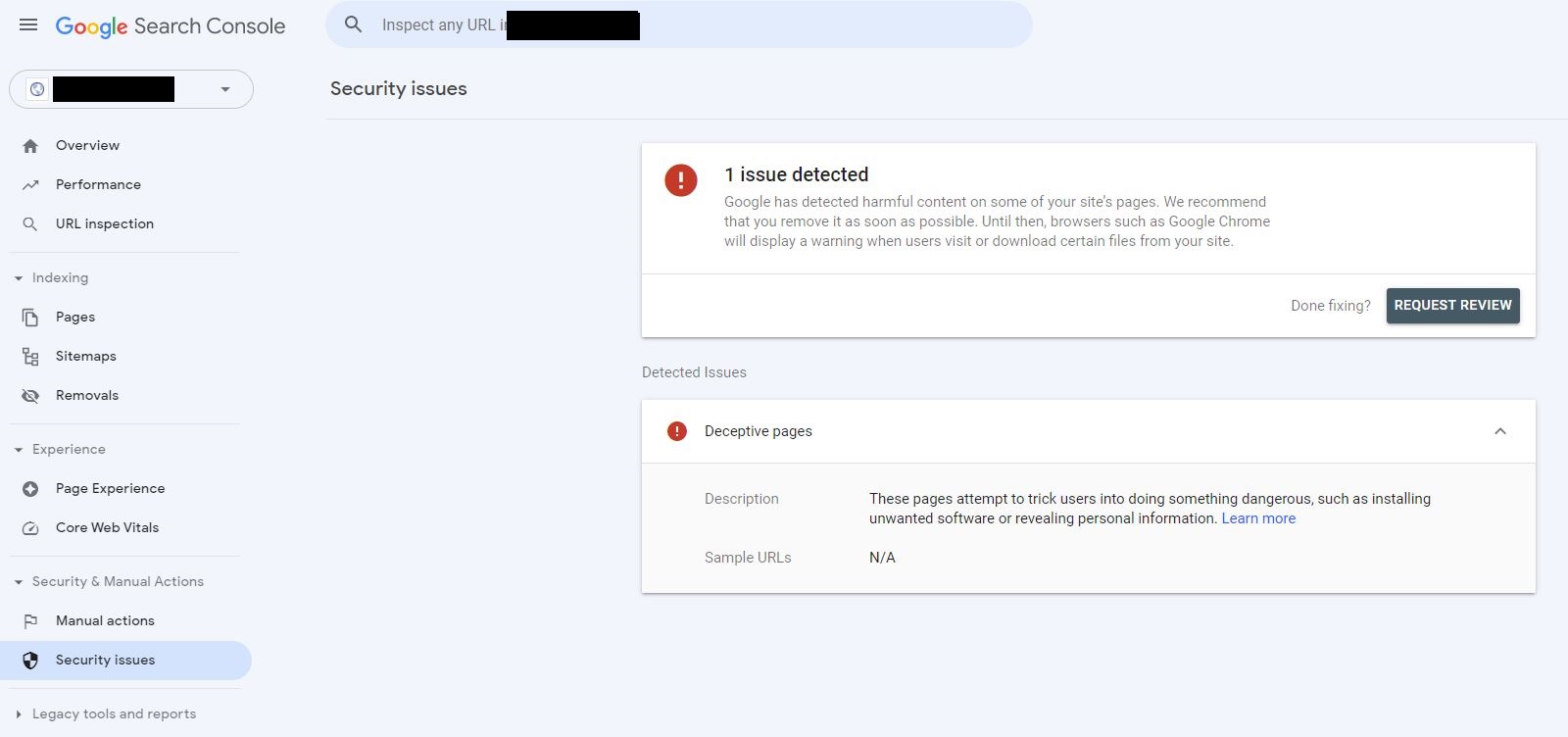Click the 'Detected Issues' label
Screen dimensions: 1568x737
click(x=694, y=372)
